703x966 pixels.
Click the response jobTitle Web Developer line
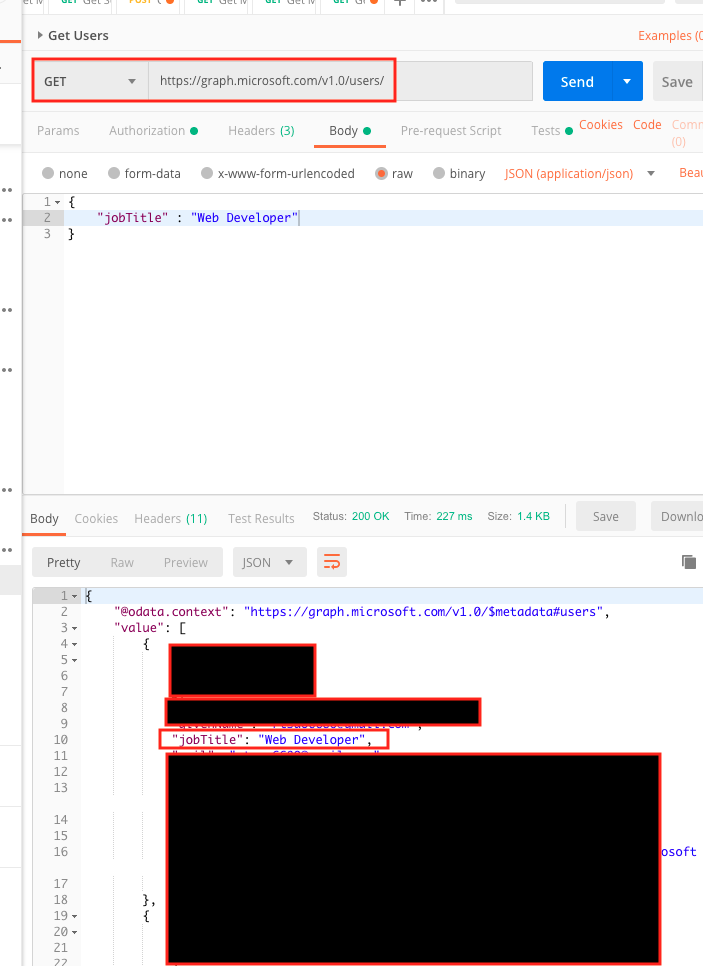pyautogui.click(x=272, y=739)
